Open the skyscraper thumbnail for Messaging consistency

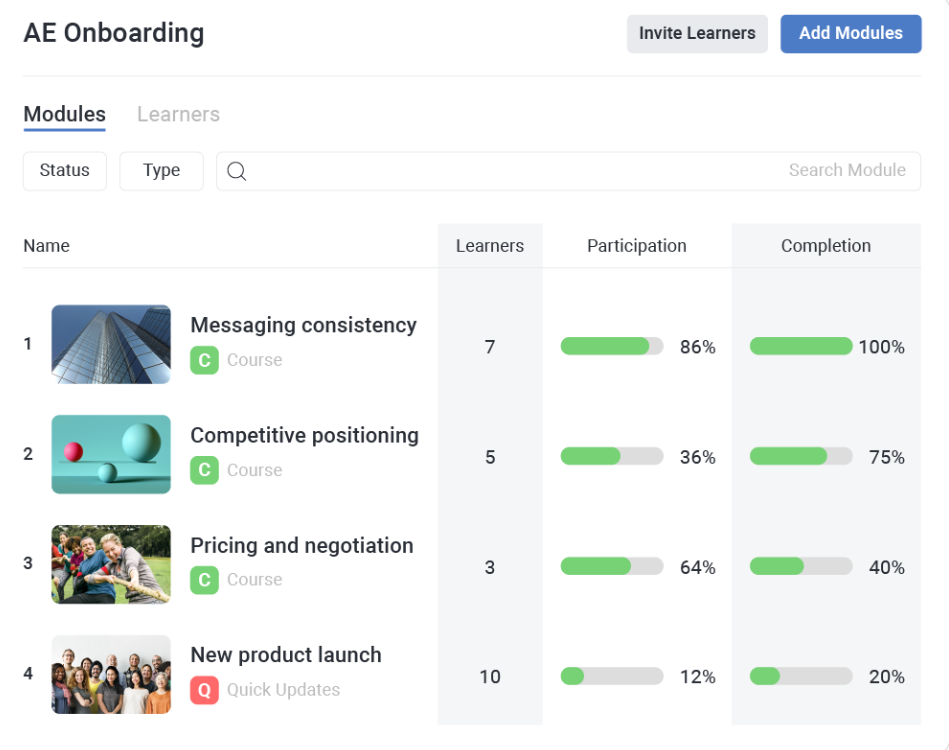click(111, 344)
